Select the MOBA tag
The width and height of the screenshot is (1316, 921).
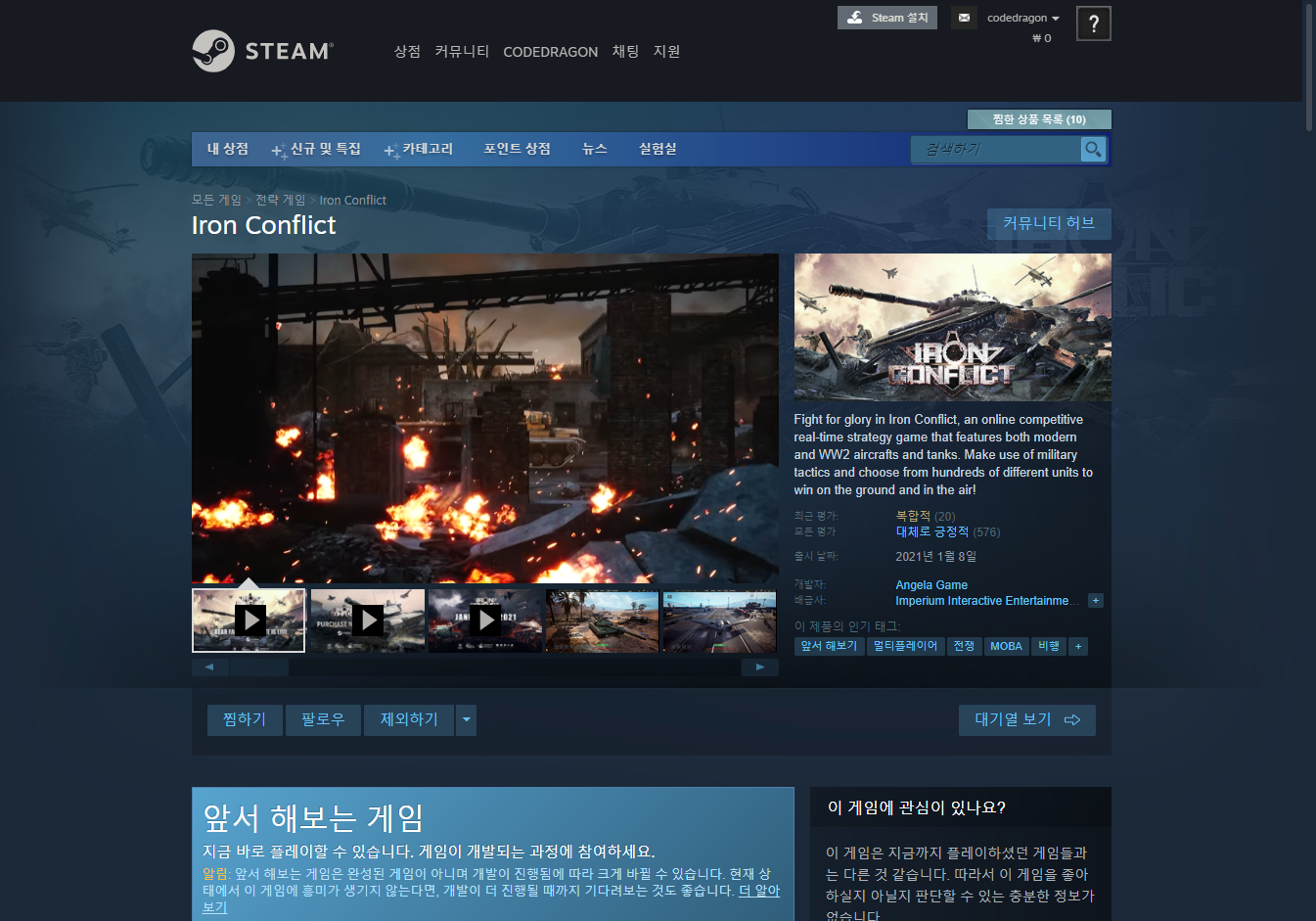click(1006, 646)
